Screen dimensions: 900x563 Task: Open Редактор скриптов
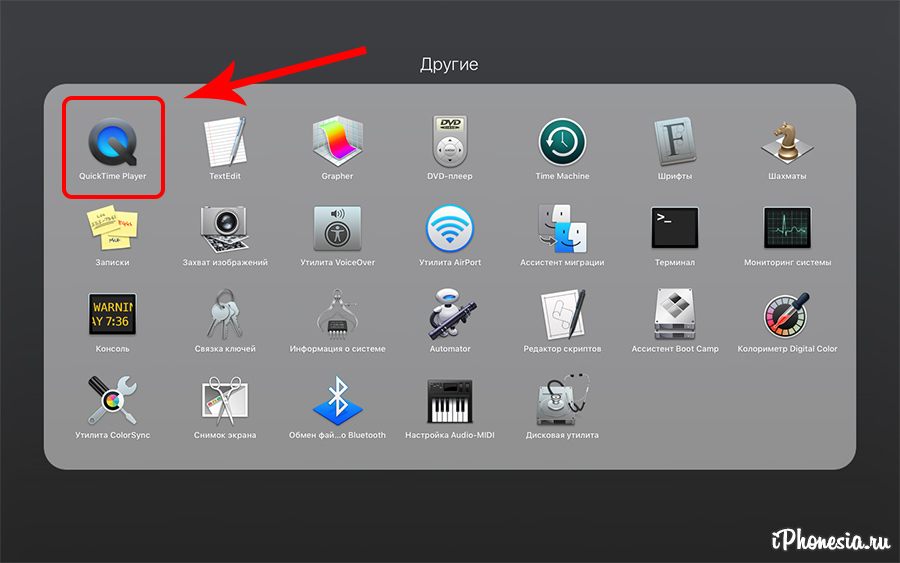coord(562,314)
